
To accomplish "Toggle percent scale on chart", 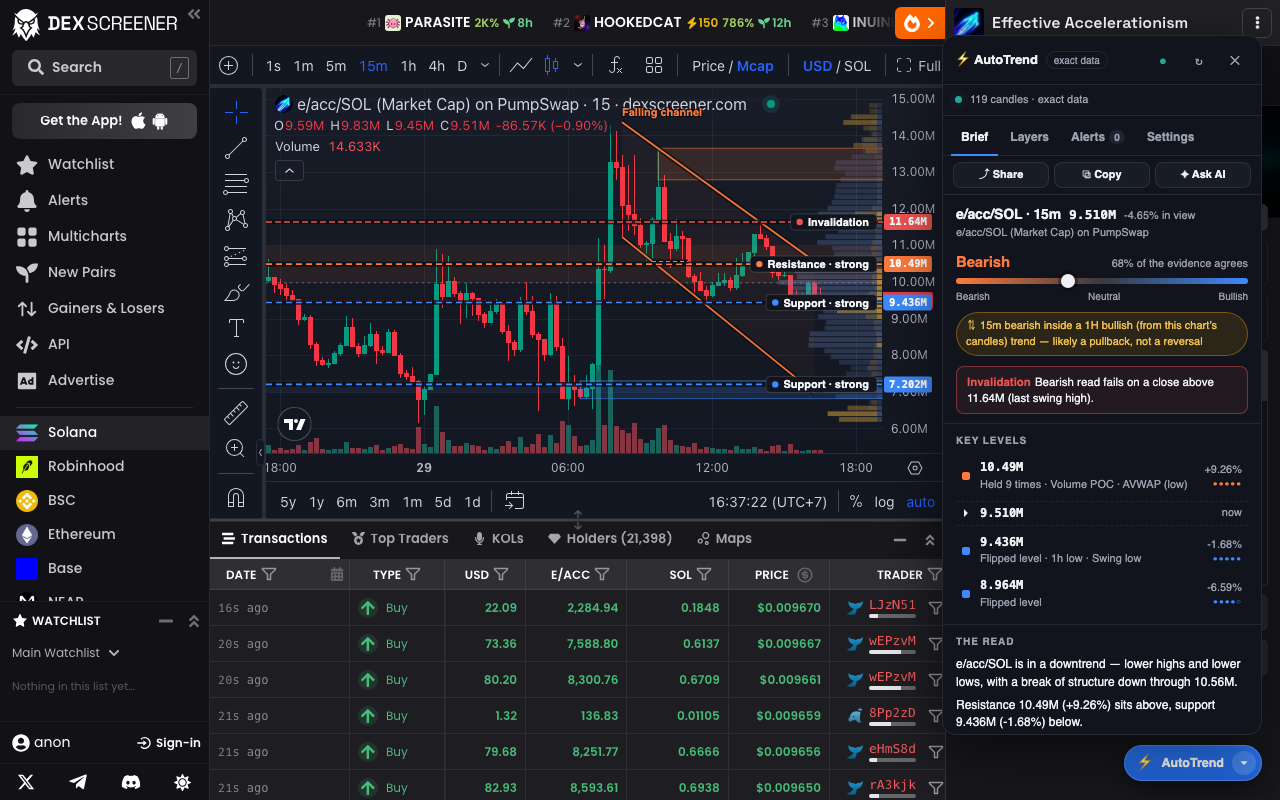I will (856, 502).
